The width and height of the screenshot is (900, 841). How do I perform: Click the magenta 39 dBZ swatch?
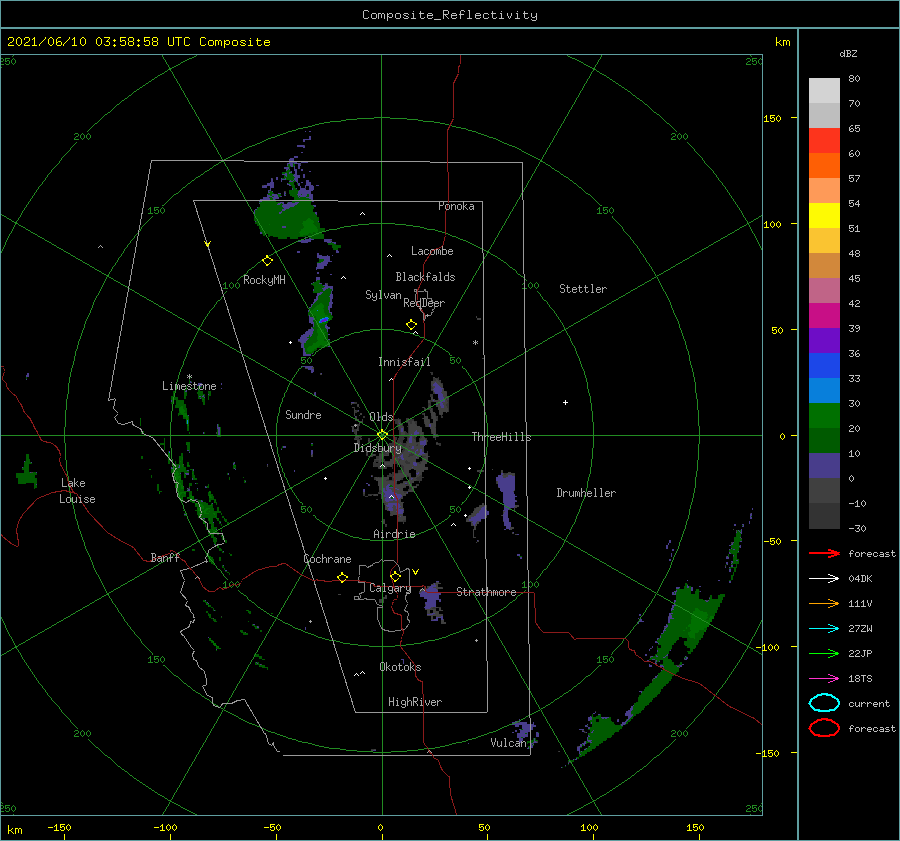[x=824, y=316]
